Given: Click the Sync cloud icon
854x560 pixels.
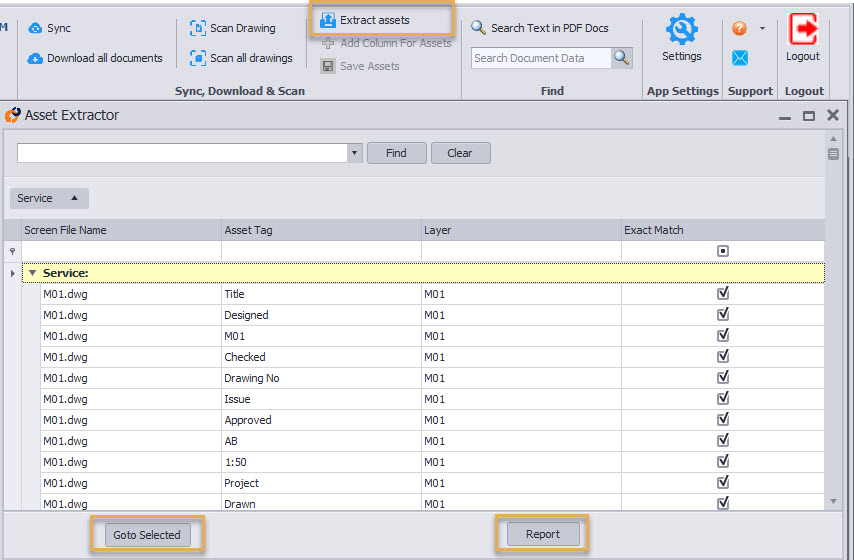Looking at the screenshot, I should point(35,28).
